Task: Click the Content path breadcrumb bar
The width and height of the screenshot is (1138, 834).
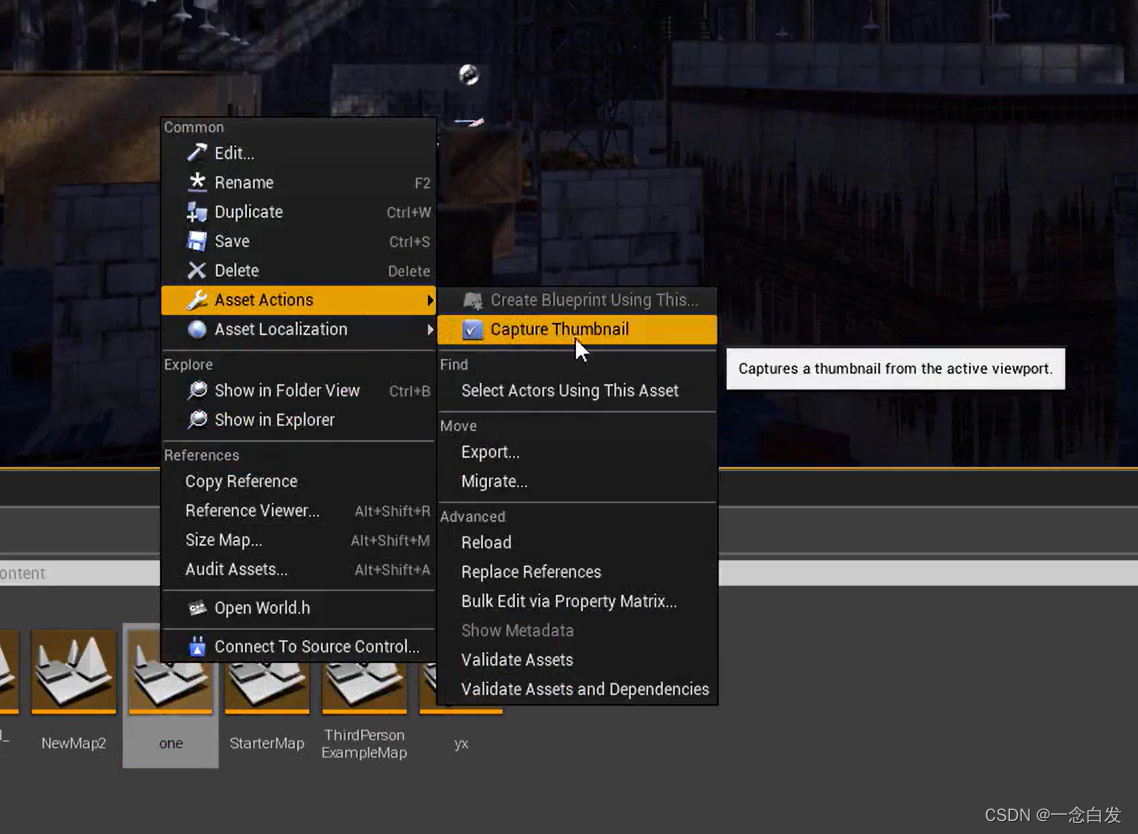Action: click(80, 573)
